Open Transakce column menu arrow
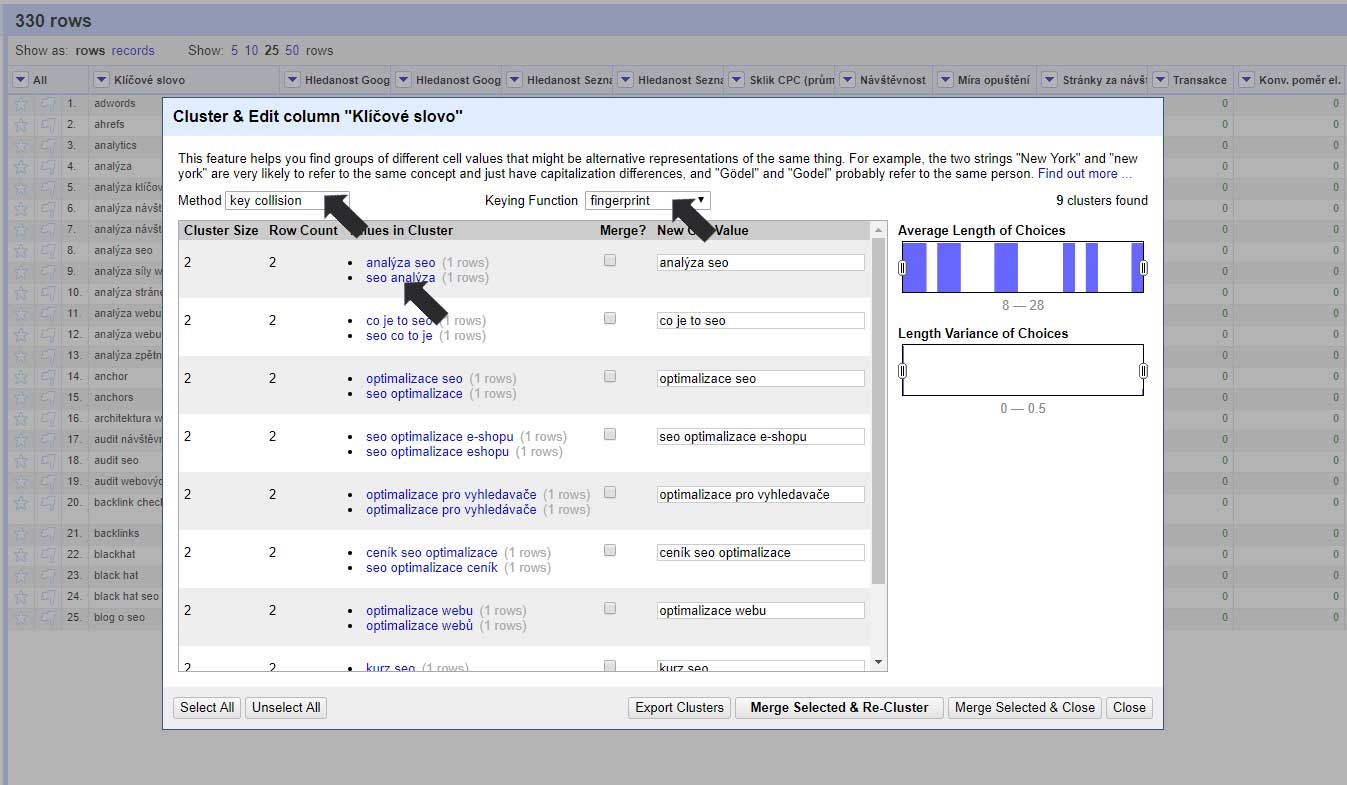The image size is (1347, 785). (x=1160, y=80)
